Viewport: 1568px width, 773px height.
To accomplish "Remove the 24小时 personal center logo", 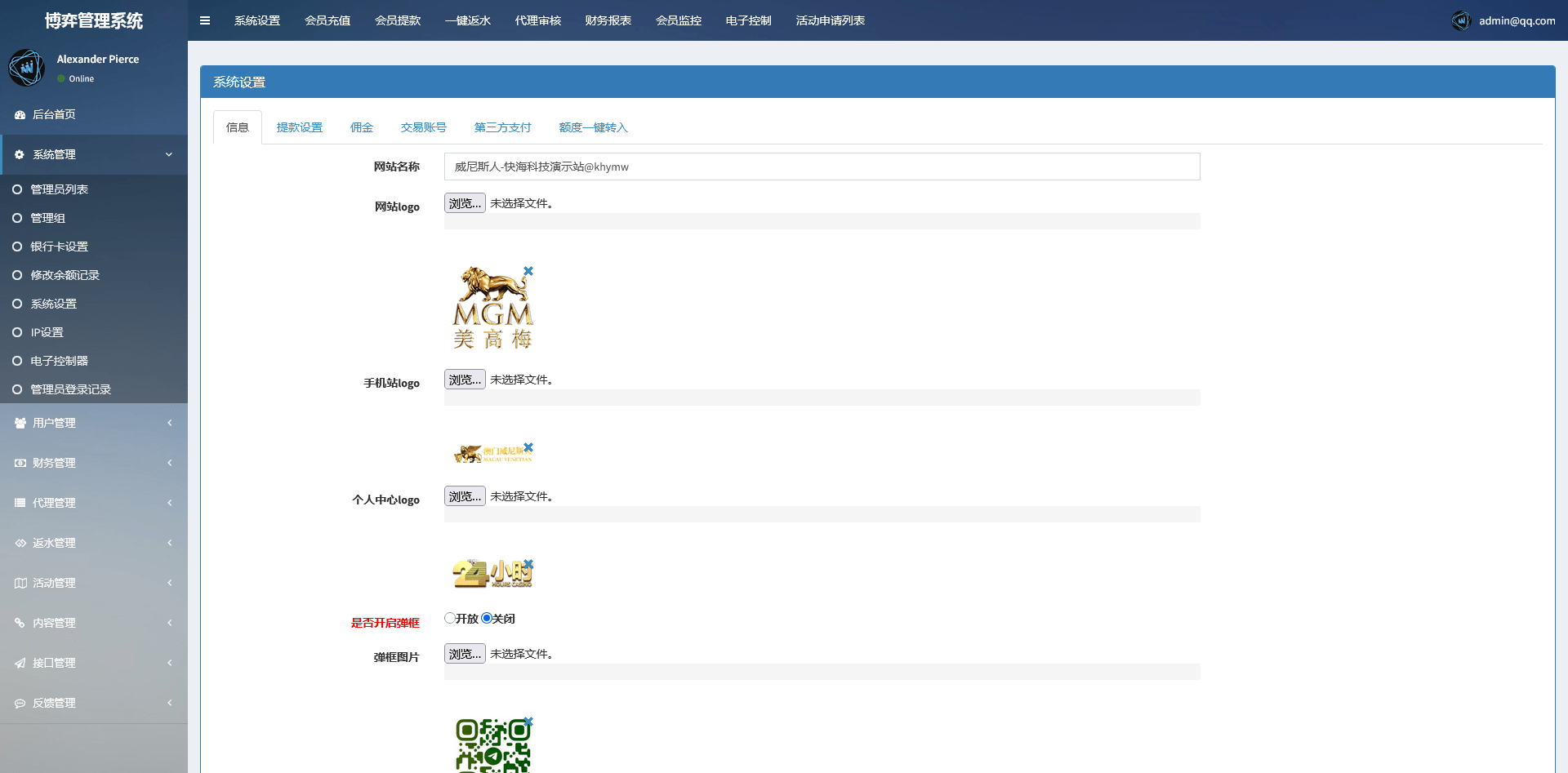I will click(528, 564).
